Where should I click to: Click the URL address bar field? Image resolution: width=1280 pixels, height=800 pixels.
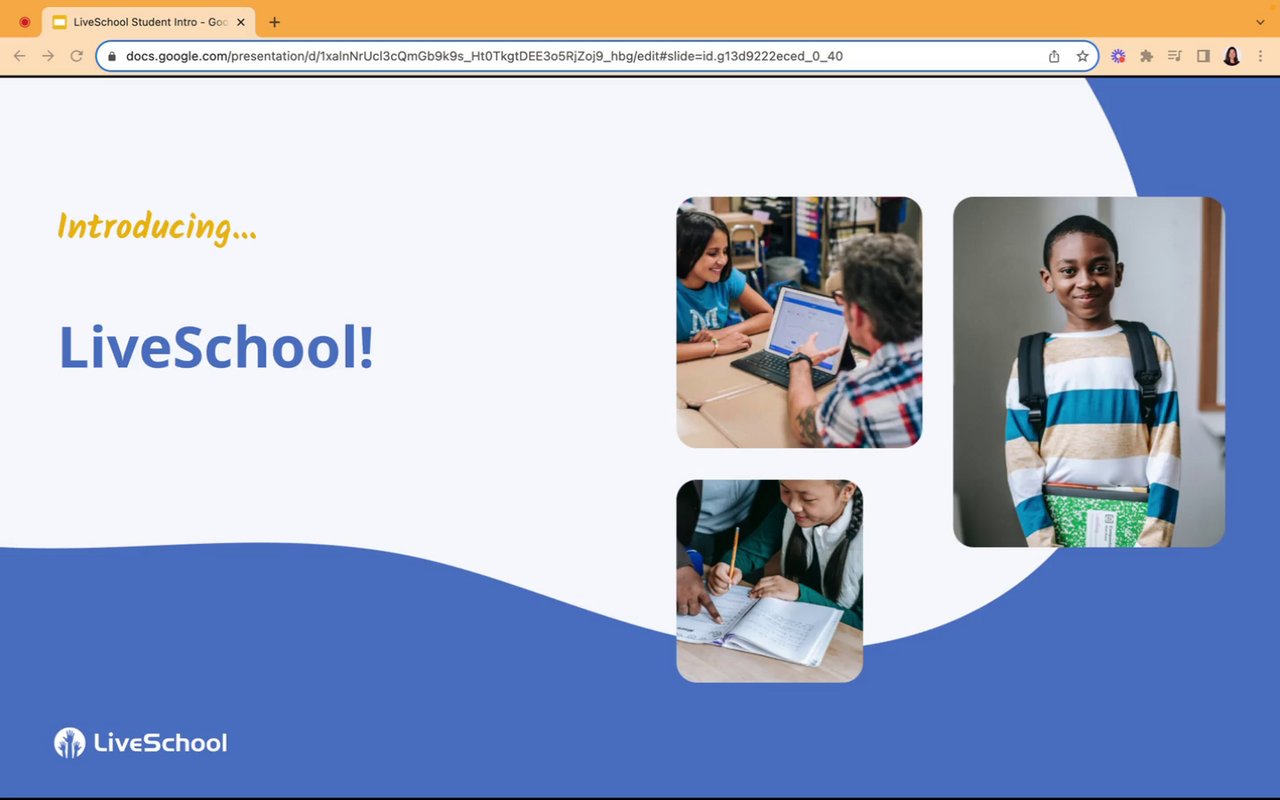coord(598,56)
